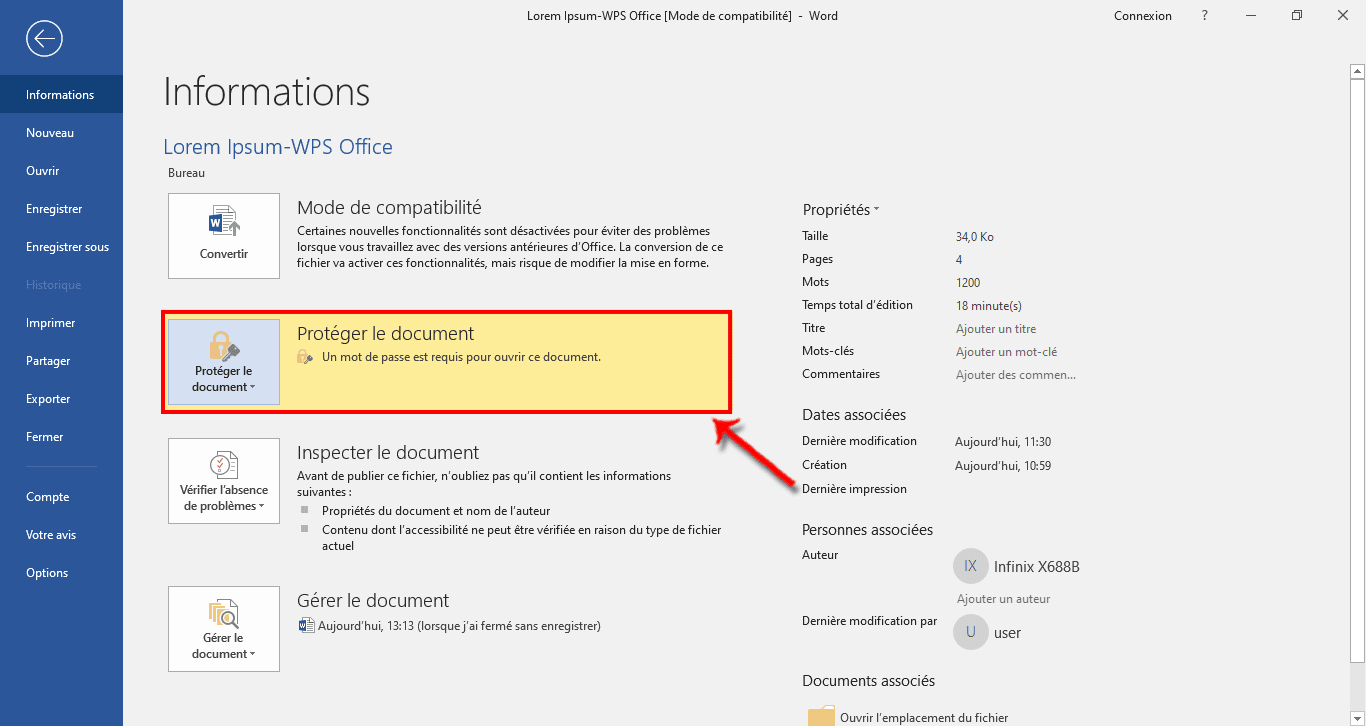Click the scrollbar up arrow
Image resolution: width=1366 pixels, height=726 pixels.
point(1357,71)
